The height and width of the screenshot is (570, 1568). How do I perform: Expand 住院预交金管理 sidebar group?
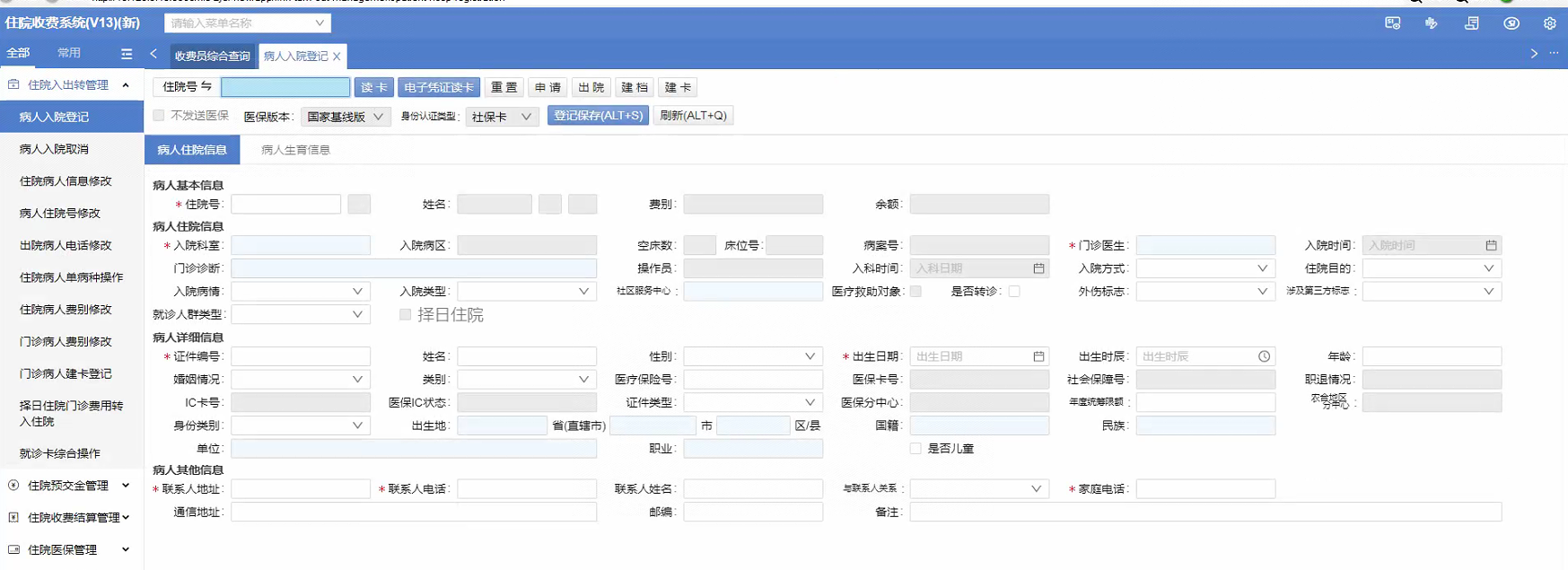(x=70, y=486)
